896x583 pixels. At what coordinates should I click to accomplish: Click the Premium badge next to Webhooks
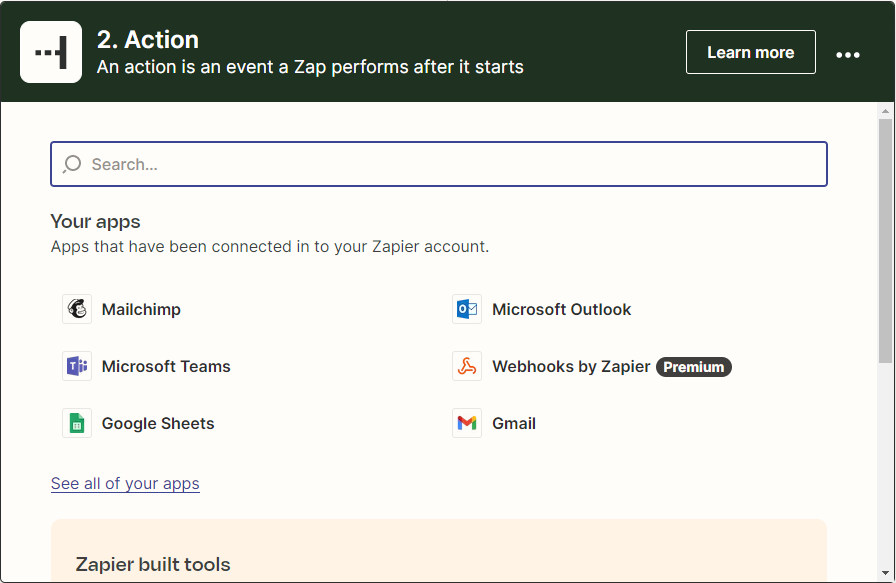(x=694, y=367)
